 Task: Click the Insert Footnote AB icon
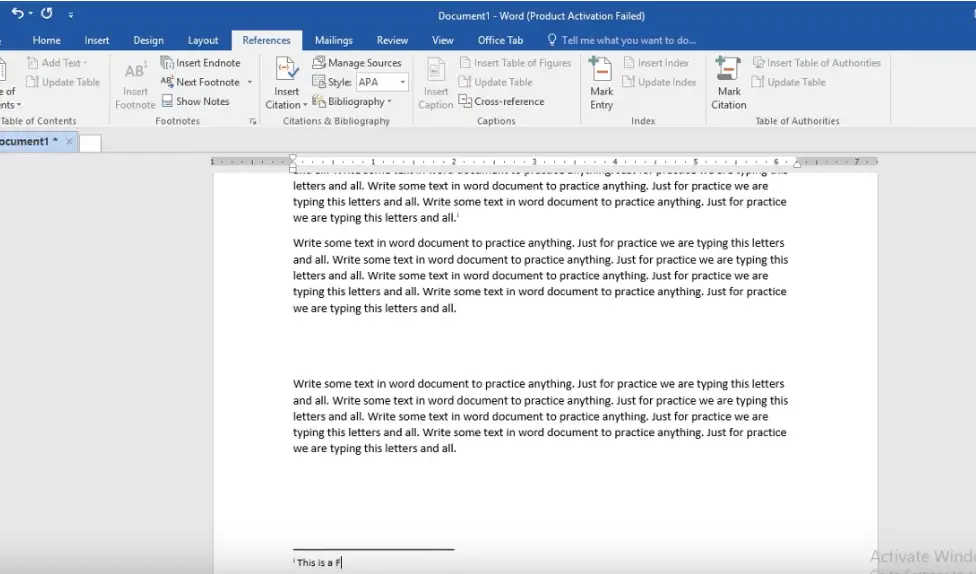(x=135, y=71)
